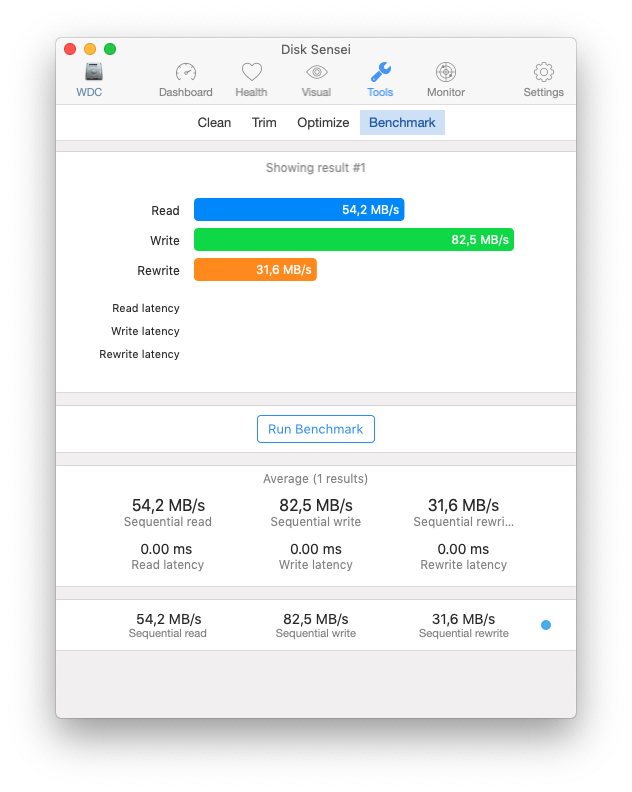
Task: Open the Monitor radar icon
Action: pos(446,72)
